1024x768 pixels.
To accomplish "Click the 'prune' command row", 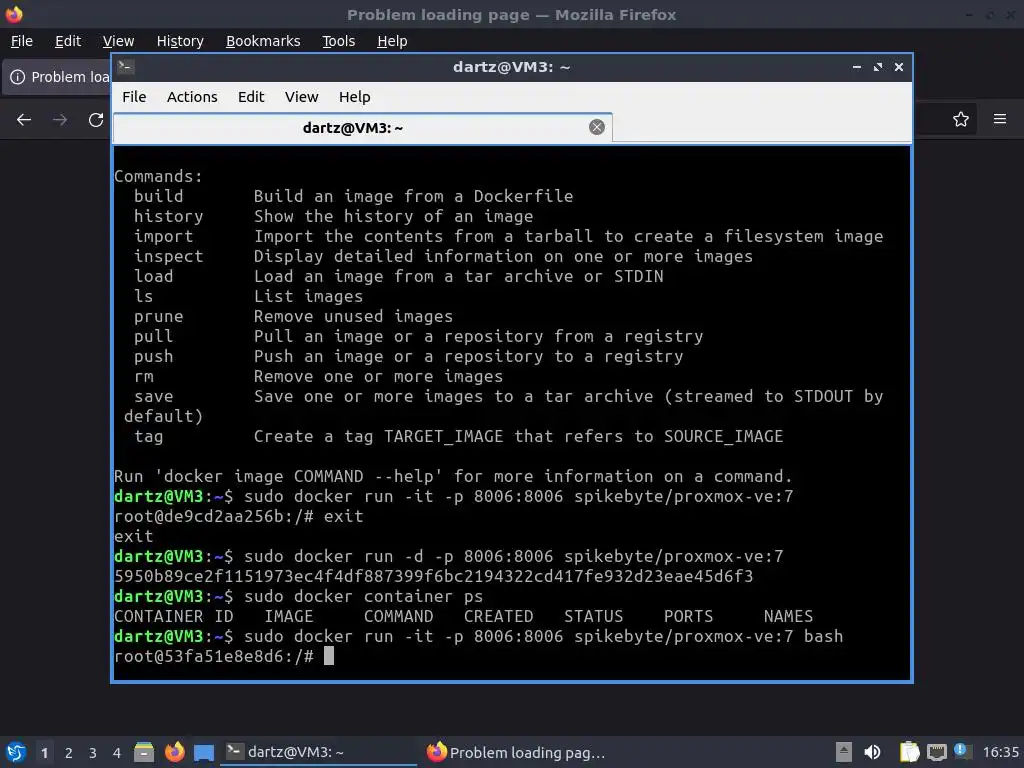I will pos(293,316).
